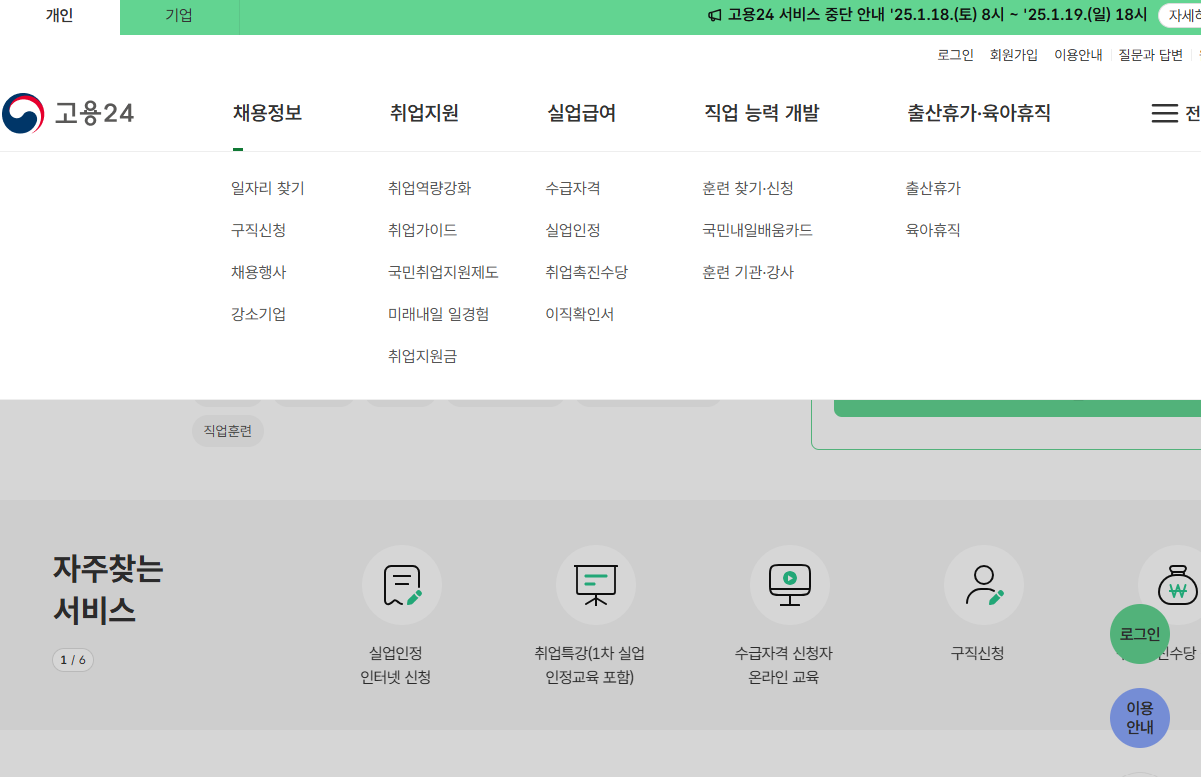Open the hamburger 전체 menu
This screenshot has height=777, width=1201.
(1163, 113)
